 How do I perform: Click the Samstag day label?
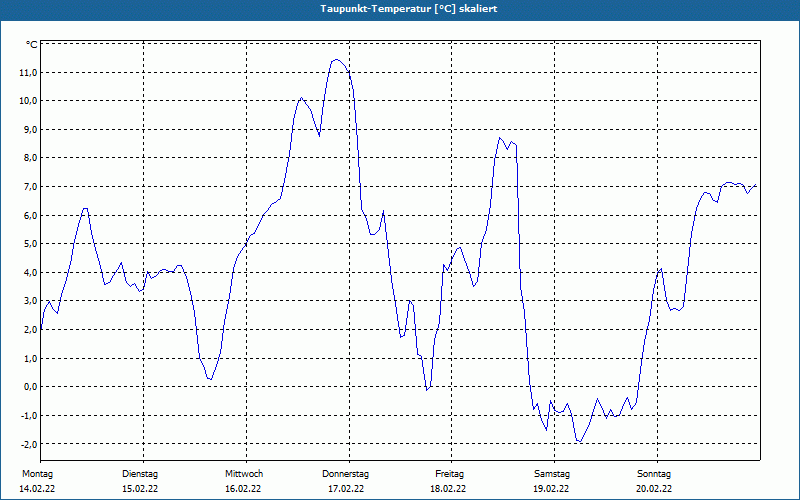click(552, 474)
